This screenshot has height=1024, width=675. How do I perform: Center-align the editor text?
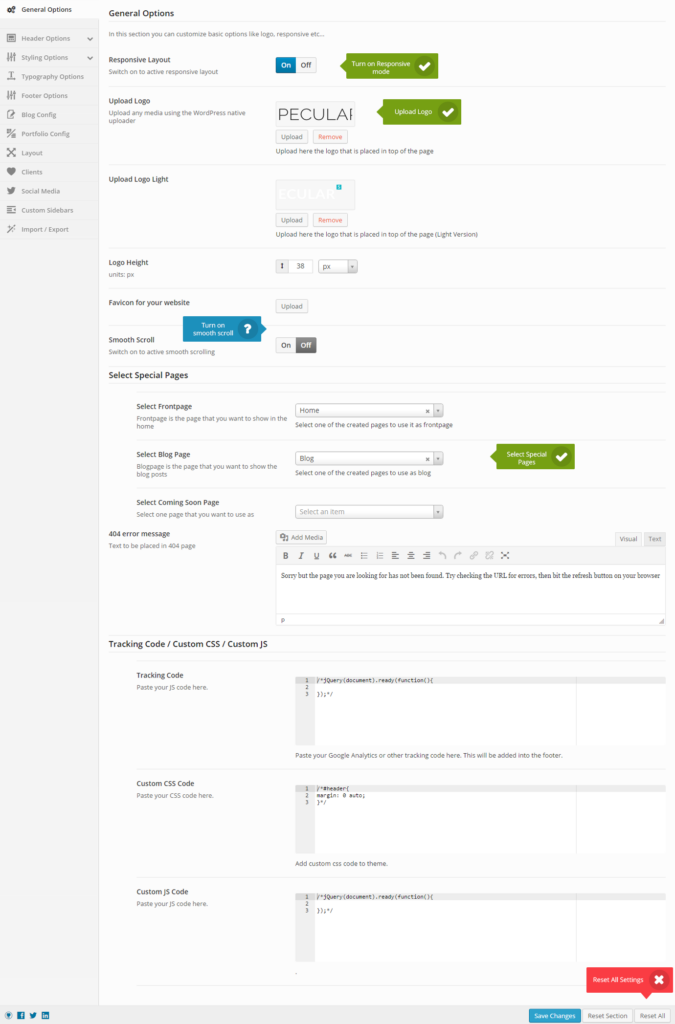(x=411, y=556)
